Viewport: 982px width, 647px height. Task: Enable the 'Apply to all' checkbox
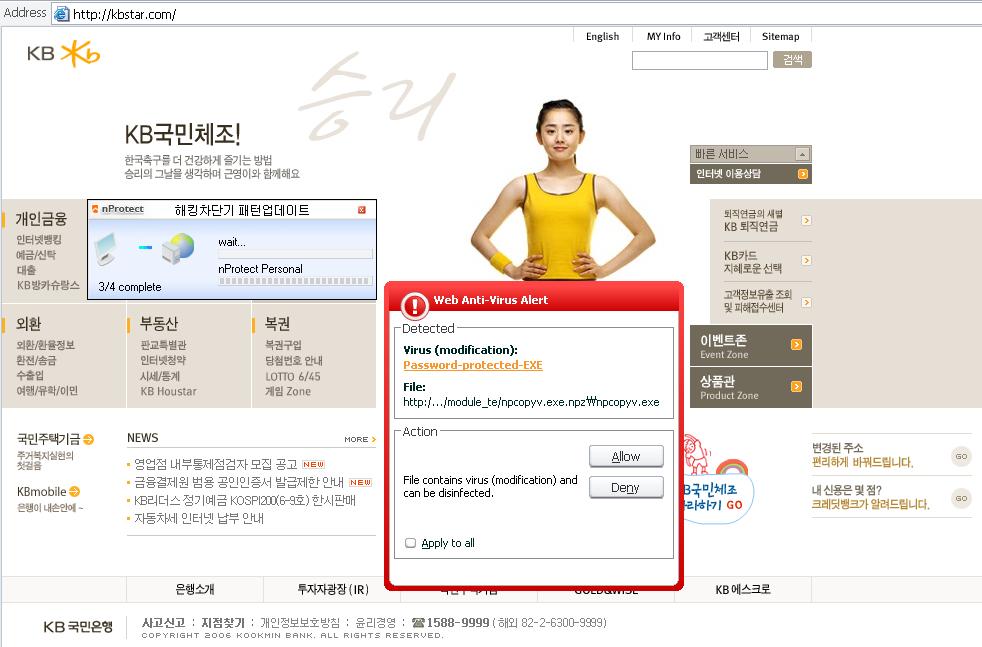tap(410, 543)
